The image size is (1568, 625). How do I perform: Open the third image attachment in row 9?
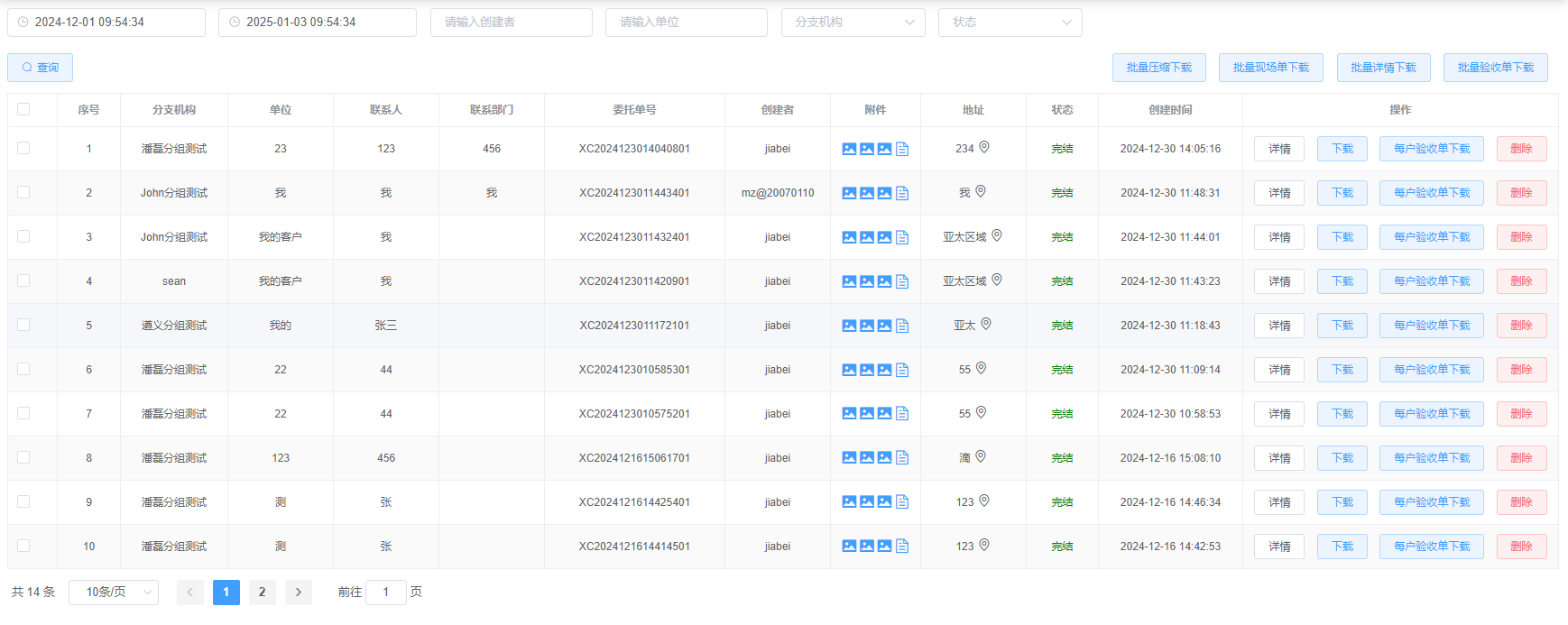point(884,502)
